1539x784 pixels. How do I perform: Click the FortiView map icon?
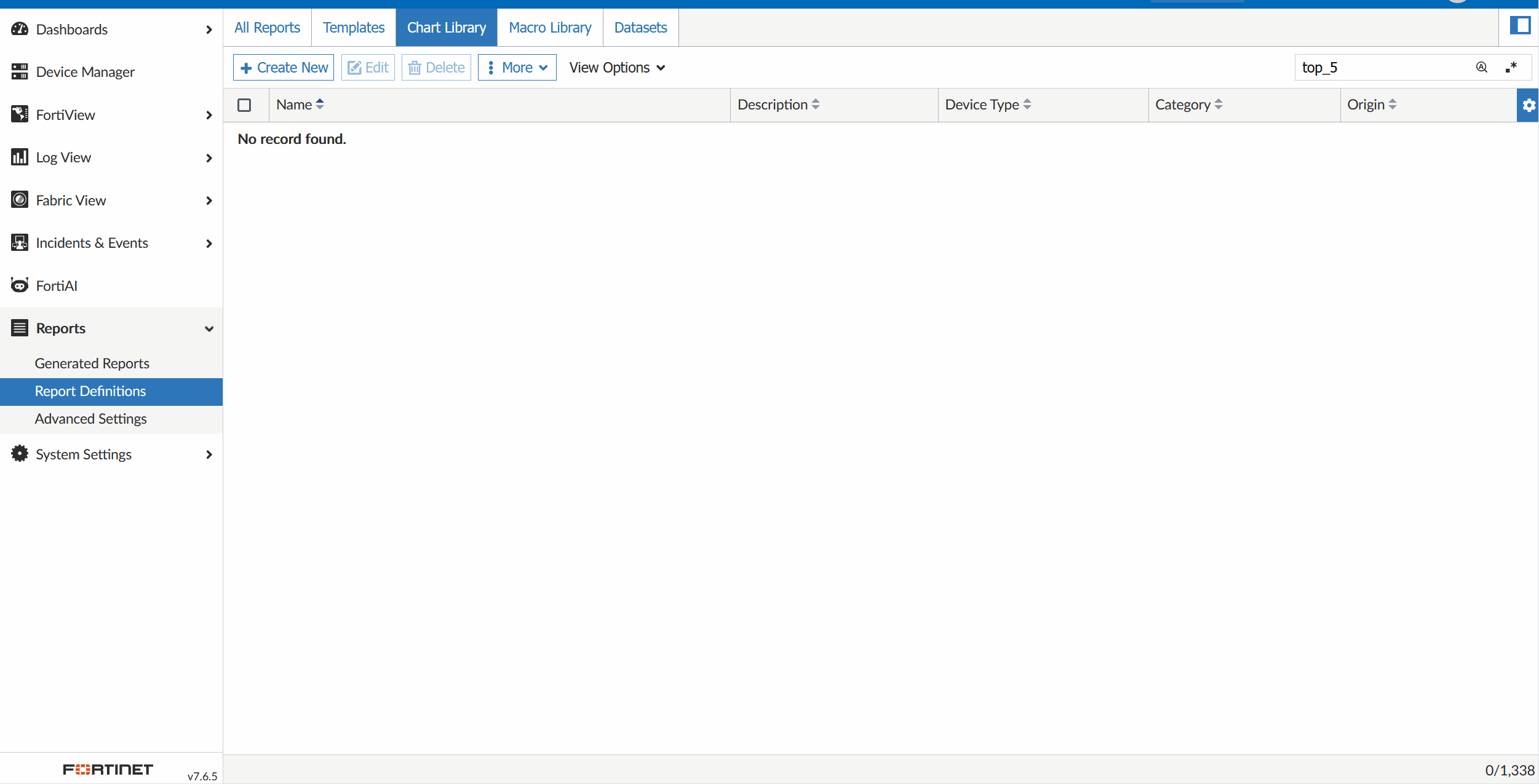point(20,114)
